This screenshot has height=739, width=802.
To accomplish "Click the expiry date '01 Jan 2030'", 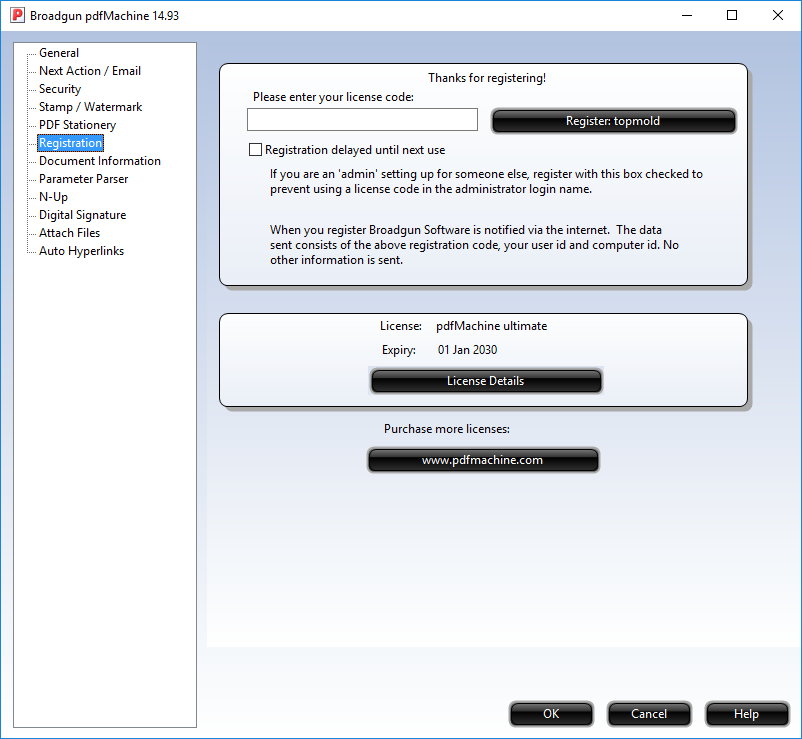I will [467, 350].
